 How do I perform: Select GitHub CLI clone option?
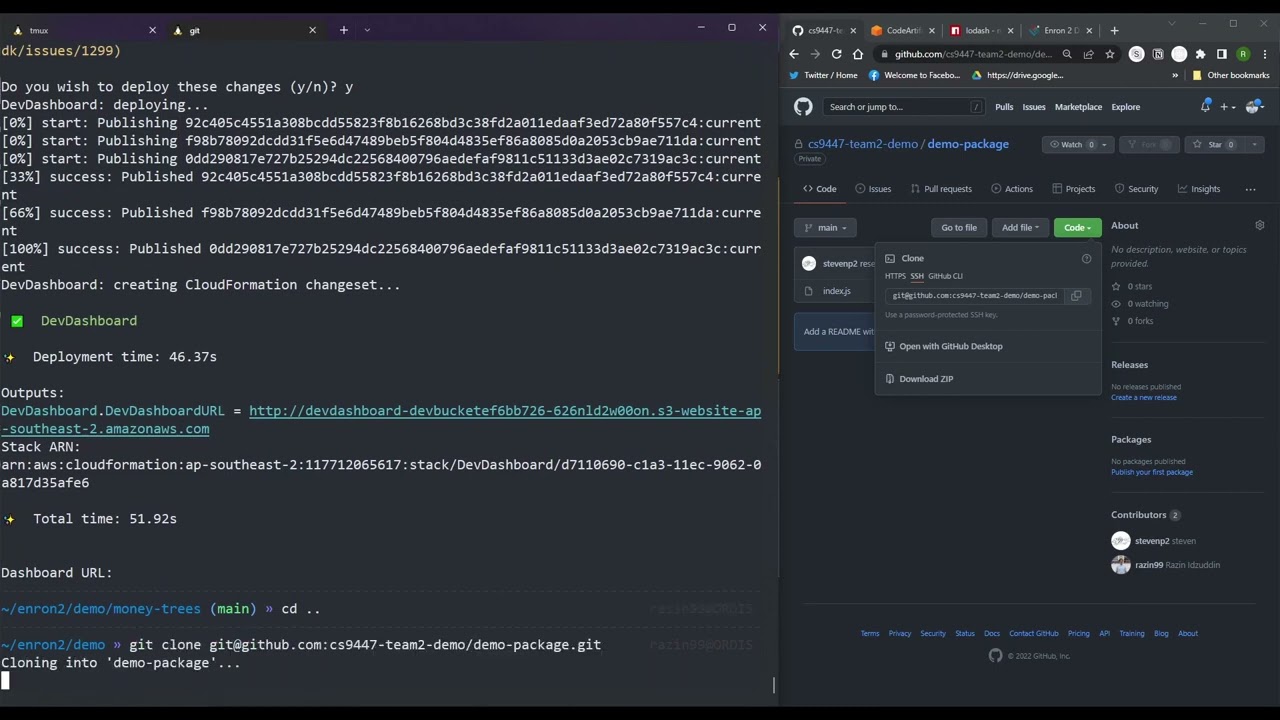945,276
